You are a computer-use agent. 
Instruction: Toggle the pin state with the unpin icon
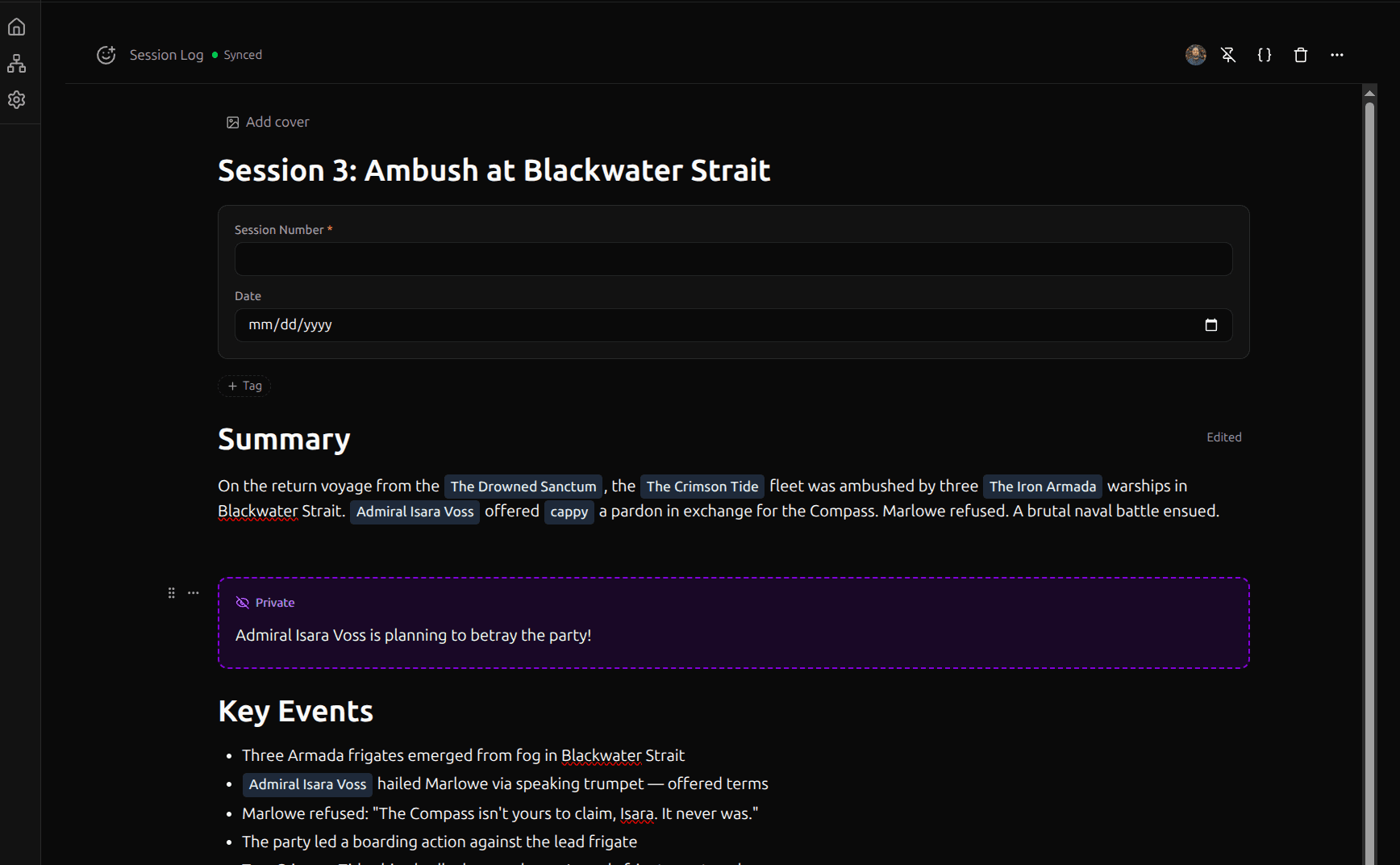pyautogui.click(x=1228, y=55)
